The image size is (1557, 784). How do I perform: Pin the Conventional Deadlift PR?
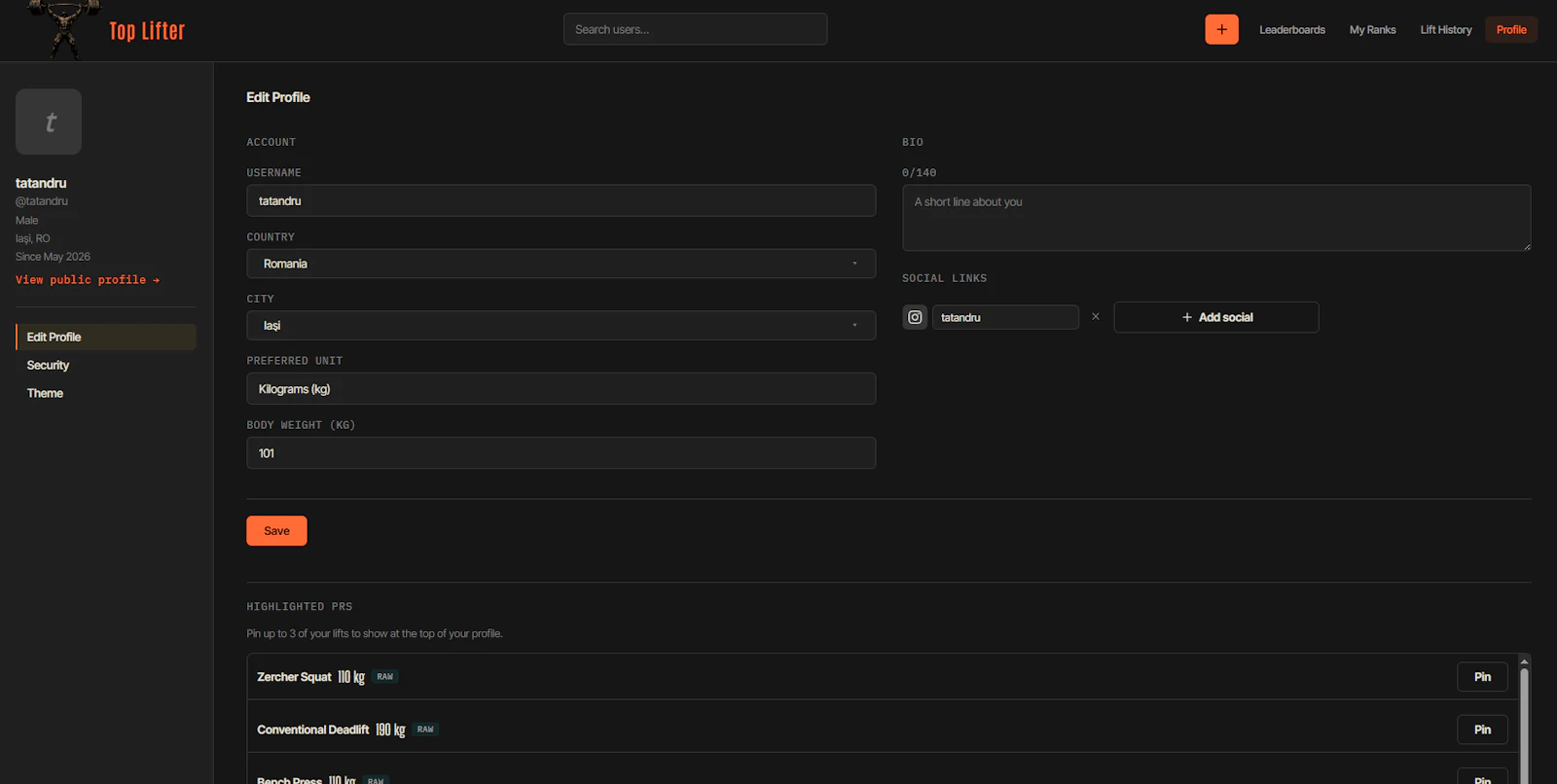(x=1482, y=730)
